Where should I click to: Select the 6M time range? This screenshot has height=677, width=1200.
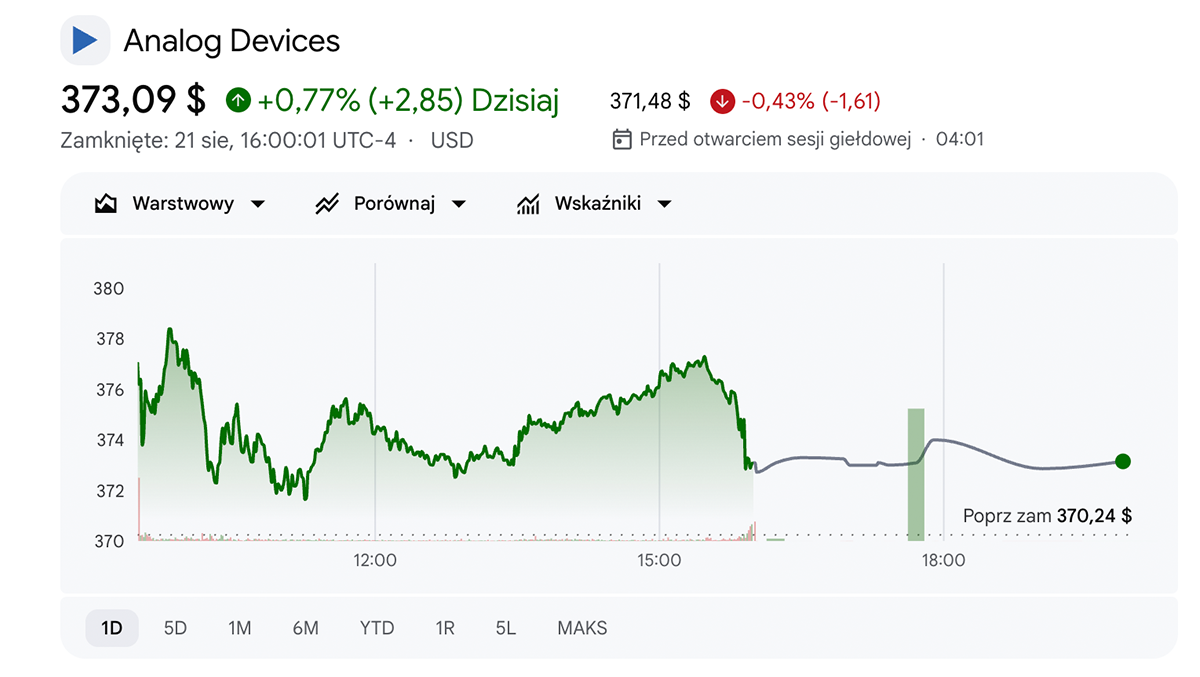click(x=306, y=628)
